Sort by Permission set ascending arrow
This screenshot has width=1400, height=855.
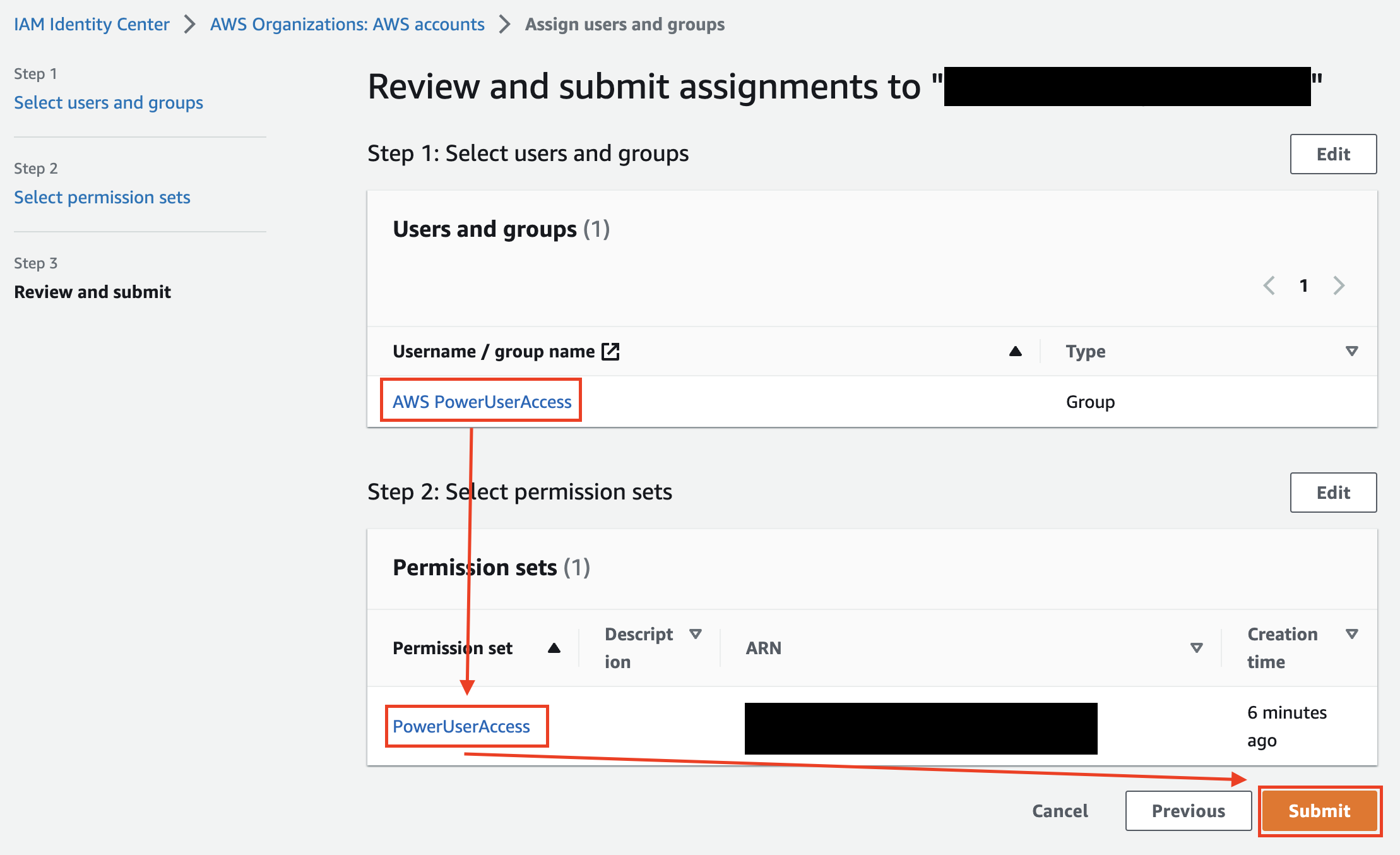coord(554,648)
